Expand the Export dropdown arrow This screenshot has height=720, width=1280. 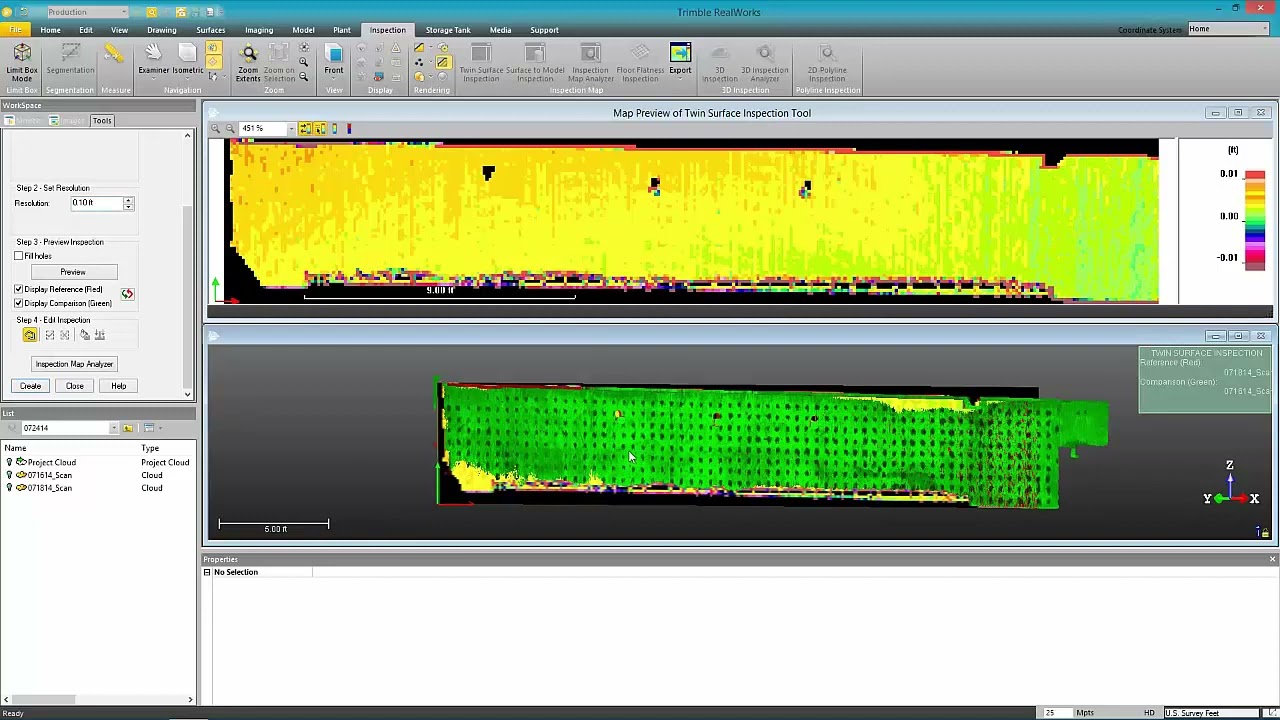pyautogui.click(x=680, y=78)
